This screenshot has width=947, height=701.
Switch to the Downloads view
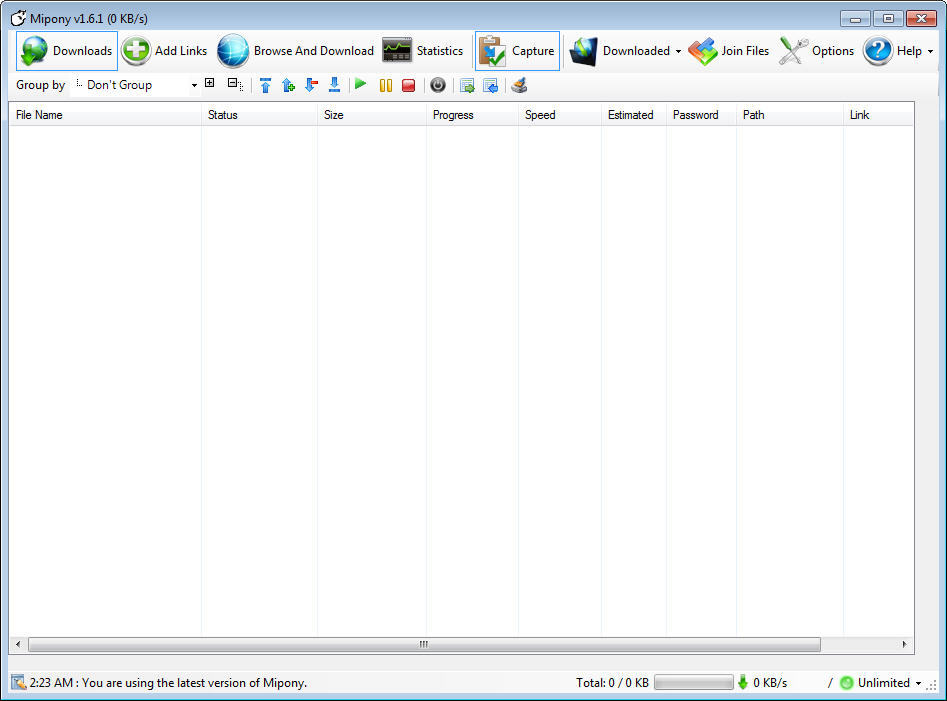[x=66, y=51]
